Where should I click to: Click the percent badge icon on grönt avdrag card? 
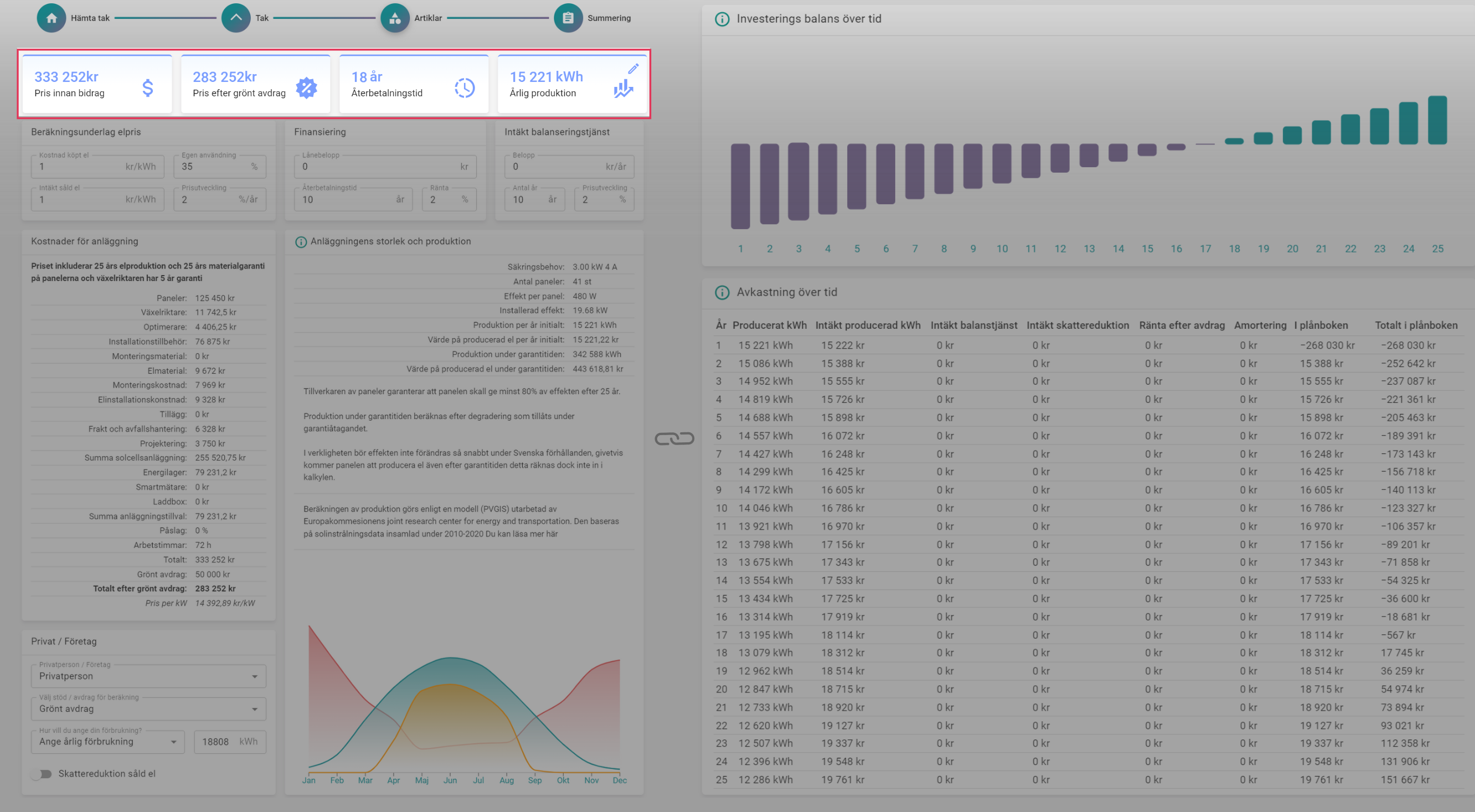coord(306,87)
